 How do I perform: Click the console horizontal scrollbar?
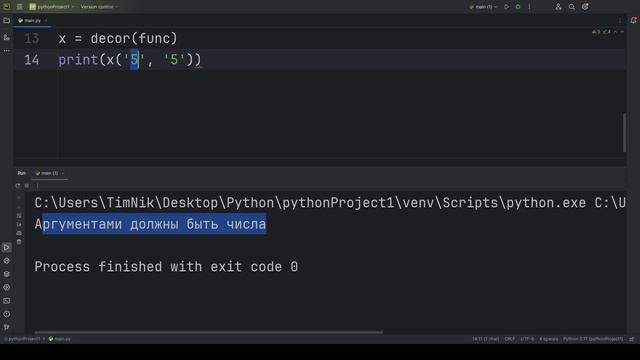tap(209, 332)
